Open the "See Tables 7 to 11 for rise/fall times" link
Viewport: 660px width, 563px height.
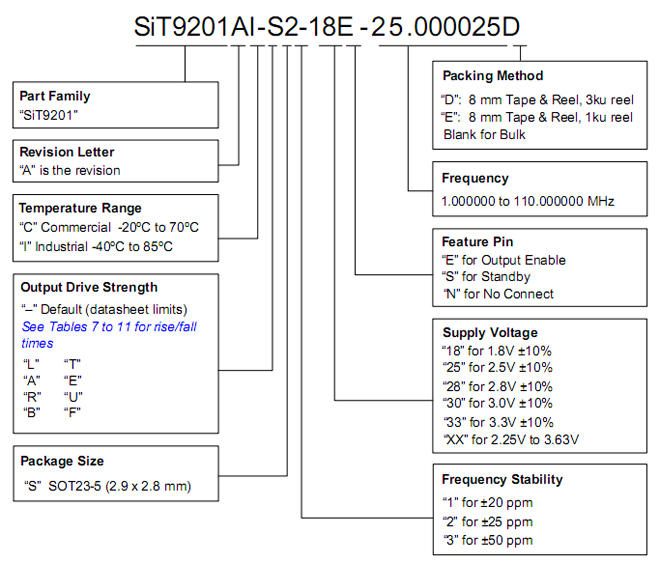point(109,335)
